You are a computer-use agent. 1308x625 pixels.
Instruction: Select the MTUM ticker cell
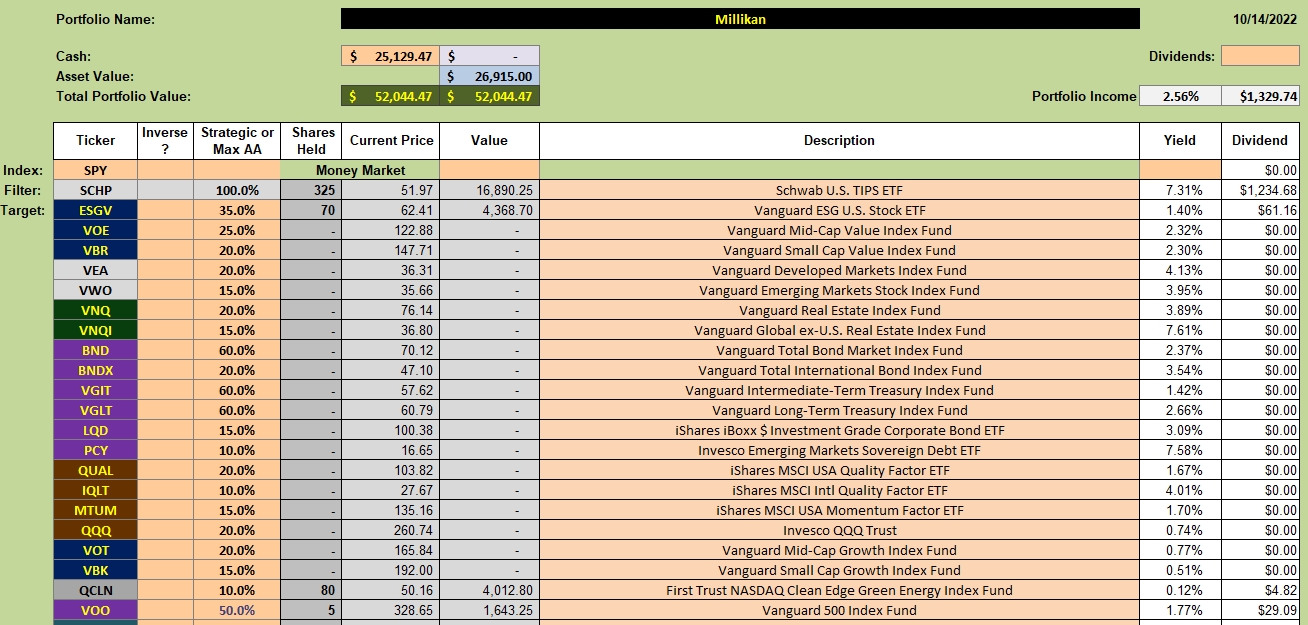[96, 510]
